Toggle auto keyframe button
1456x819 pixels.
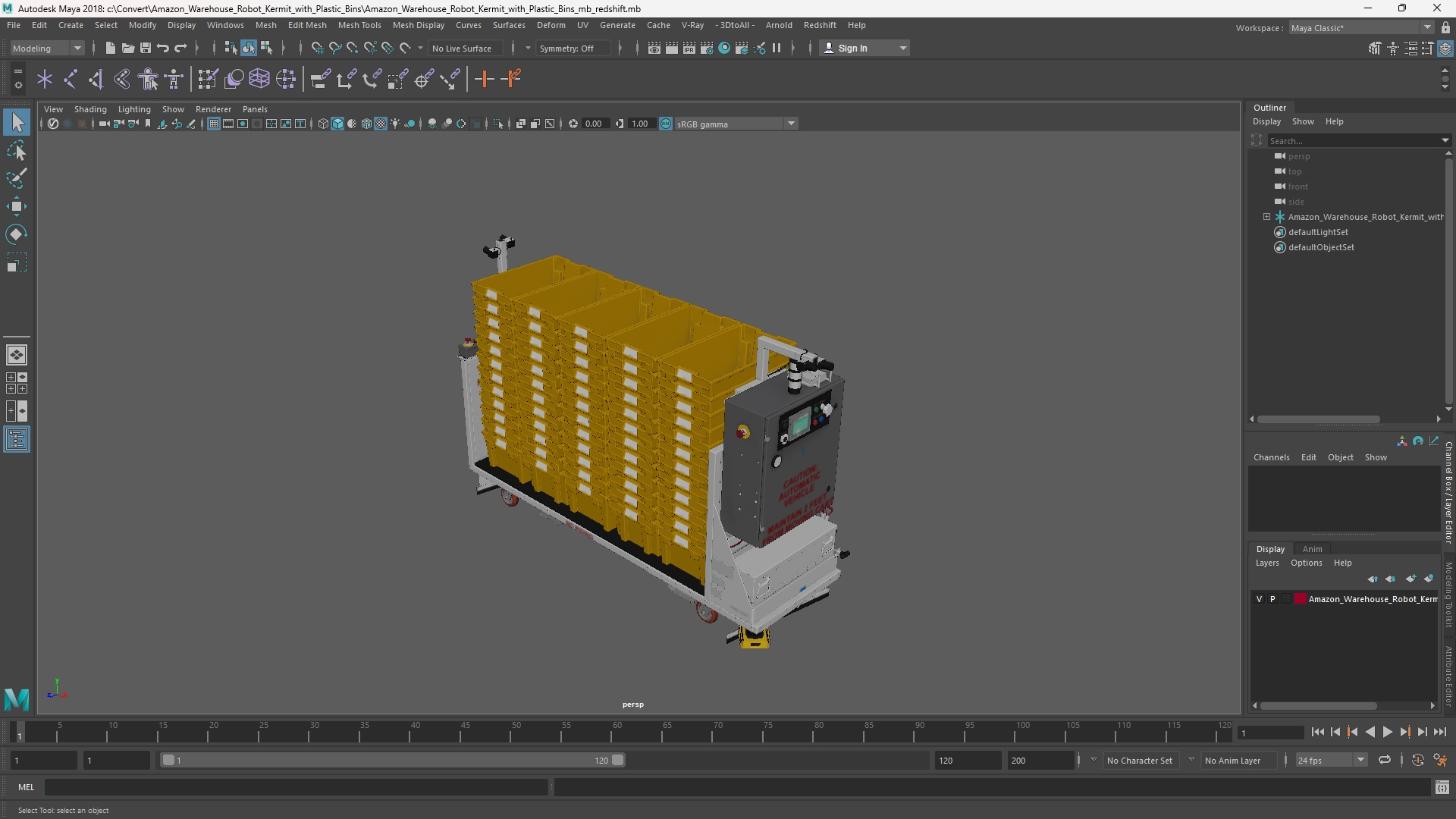pyautogui.click(x=1418, y=760)
